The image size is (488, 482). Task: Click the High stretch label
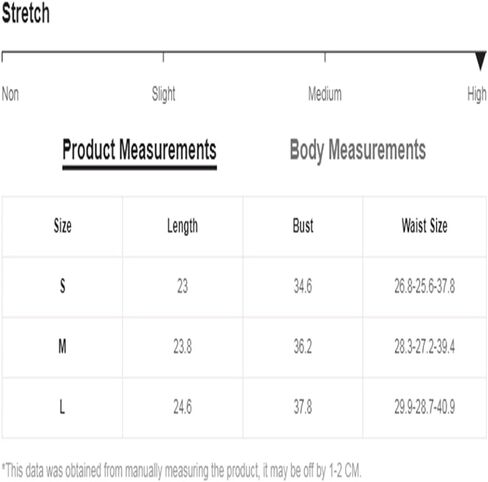coord(477,95)
